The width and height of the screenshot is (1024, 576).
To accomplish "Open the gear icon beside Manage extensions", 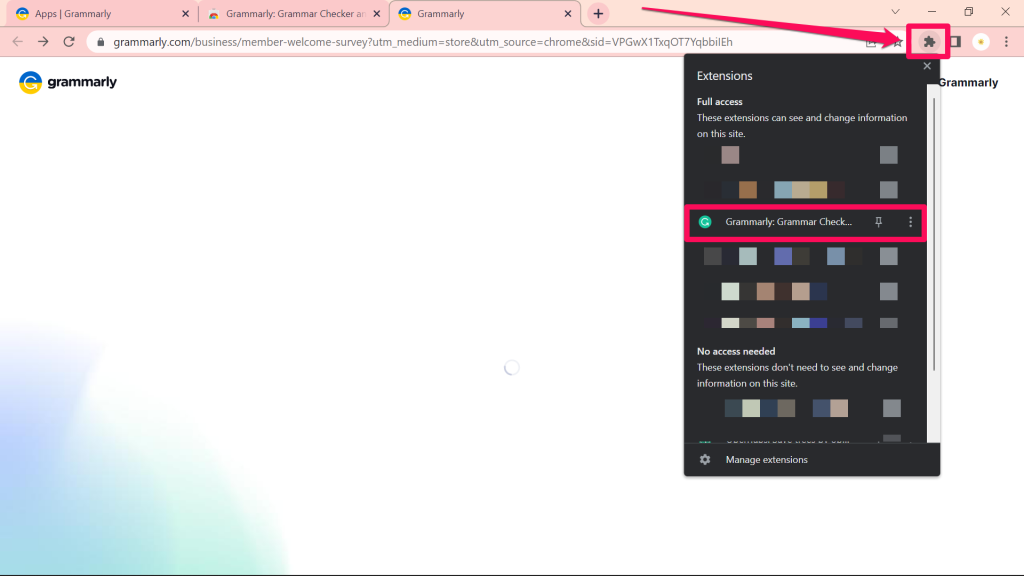I will click(704, 459).
